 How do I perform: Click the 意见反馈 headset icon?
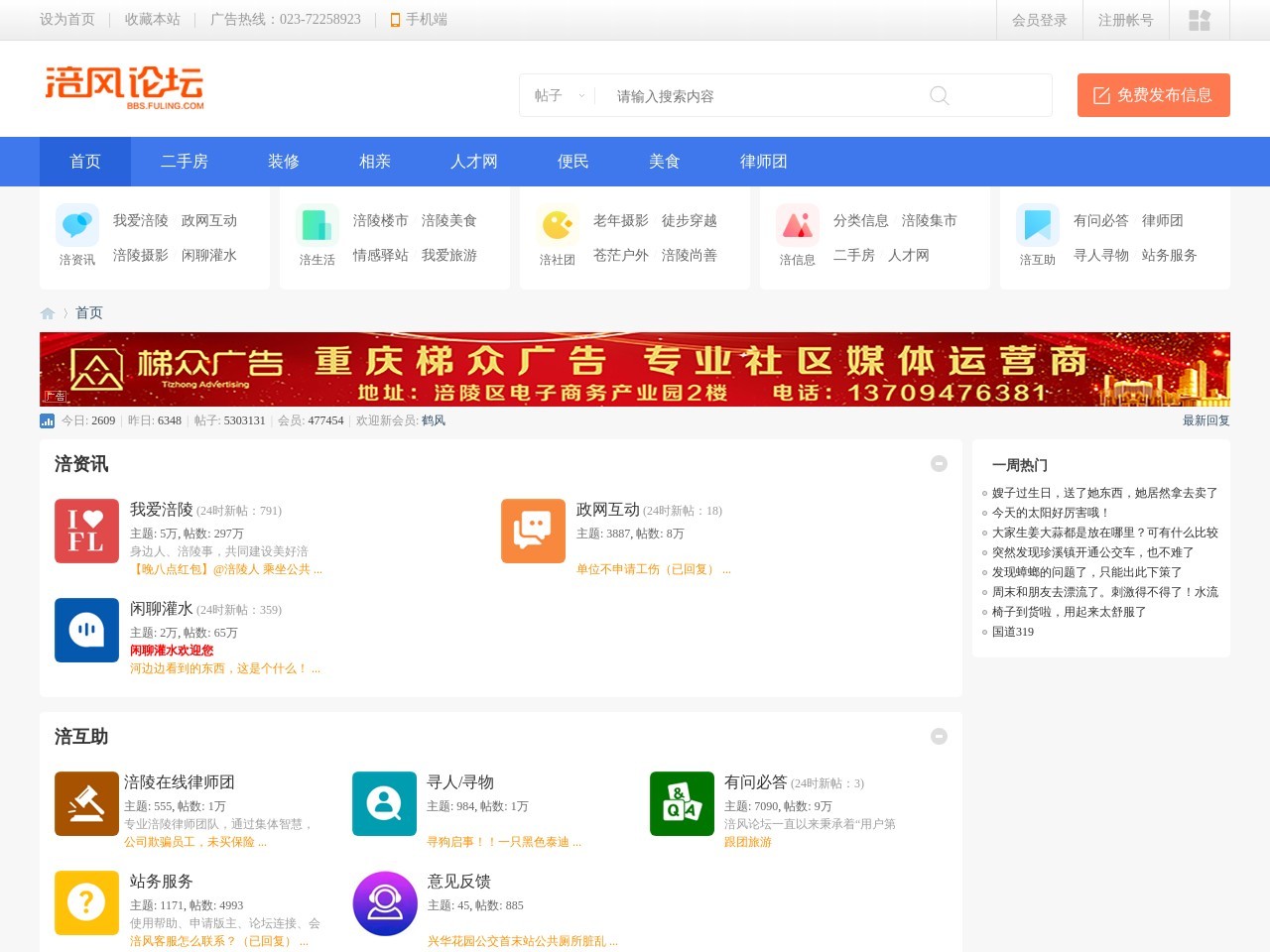click(x=384, y=902)
